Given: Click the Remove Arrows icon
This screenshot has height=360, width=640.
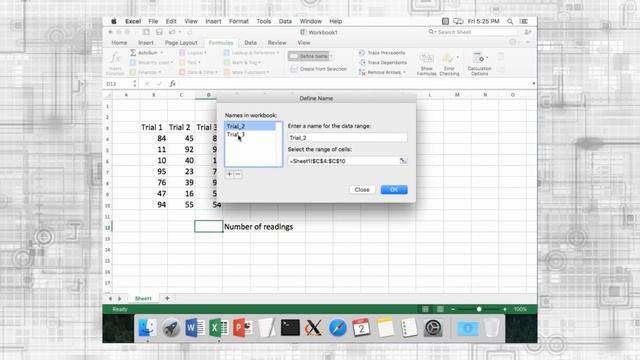Looking at the screenshot, I should 362,72.
